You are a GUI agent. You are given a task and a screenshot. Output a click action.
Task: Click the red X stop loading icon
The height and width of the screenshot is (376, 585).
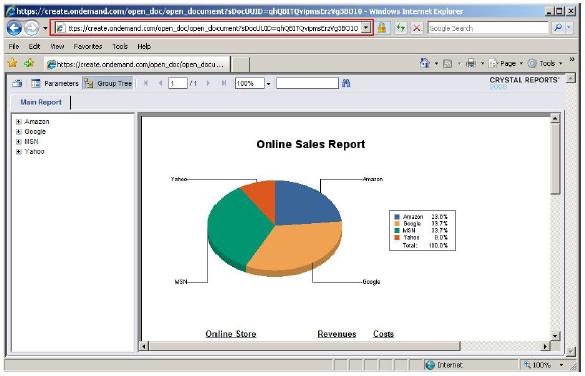click(x=416, y=28)
